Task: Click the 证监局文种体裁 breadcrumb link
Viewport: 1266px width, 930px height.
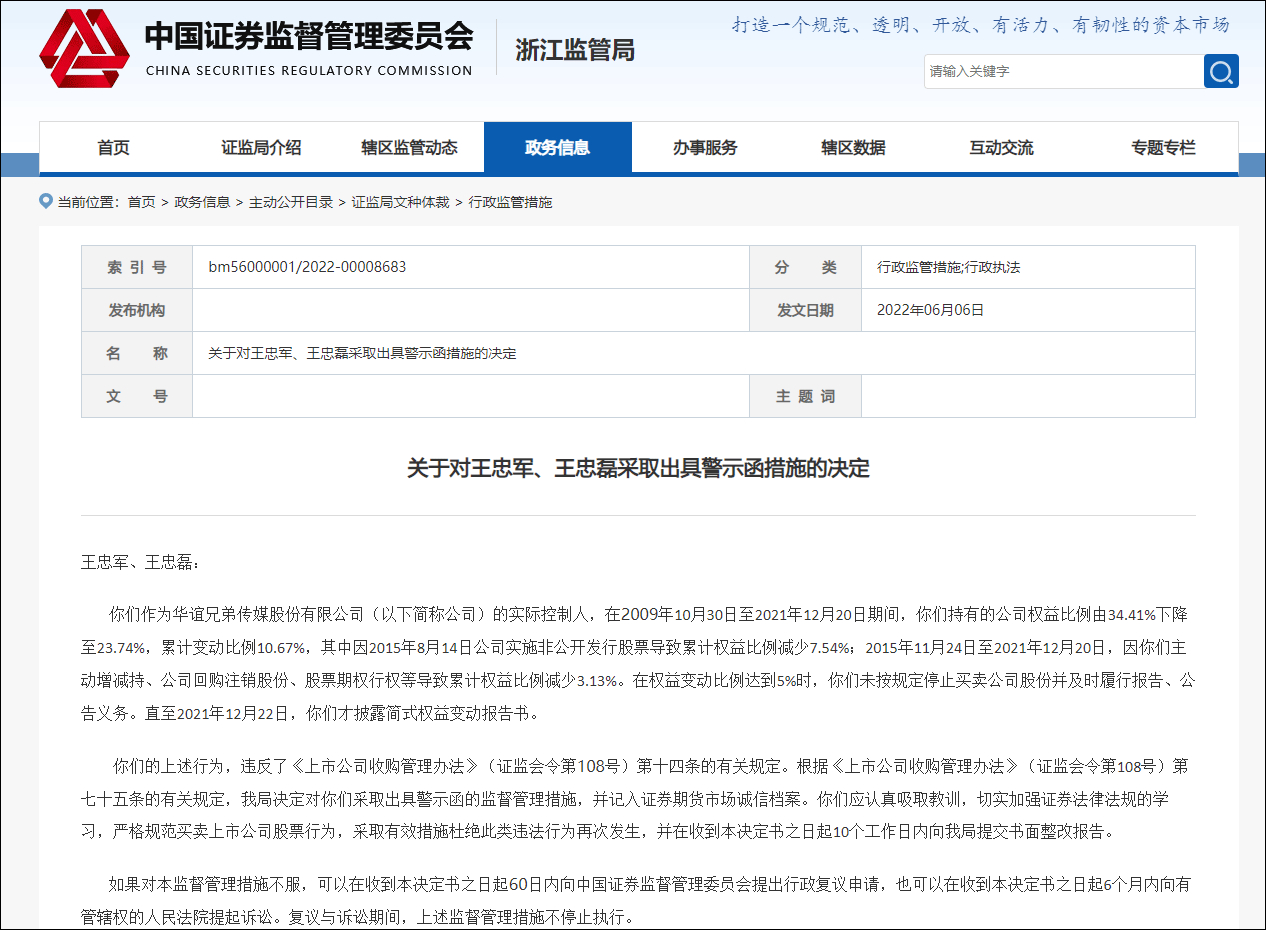Action: (401, 201)
